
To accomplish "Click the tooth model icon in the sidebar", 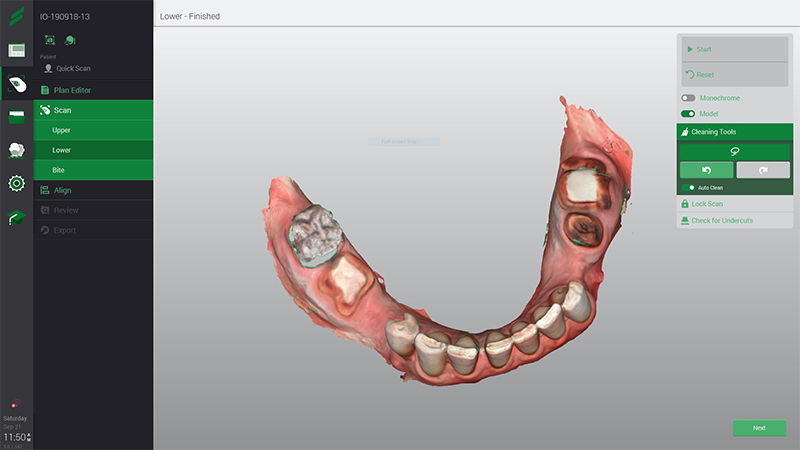I will pyautogui.click(x=16, y=150).
